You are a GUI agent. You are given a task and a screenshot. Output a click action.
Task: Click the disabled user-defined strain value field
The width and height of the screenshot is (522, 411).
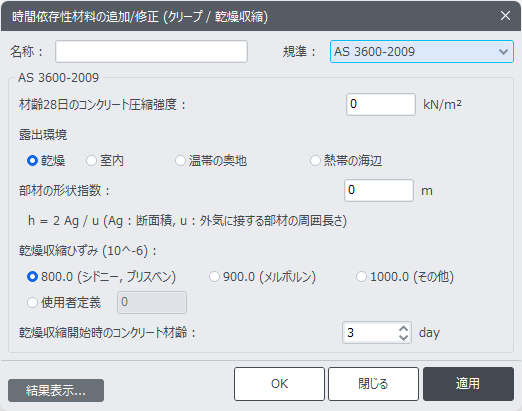tap(152, 302)
